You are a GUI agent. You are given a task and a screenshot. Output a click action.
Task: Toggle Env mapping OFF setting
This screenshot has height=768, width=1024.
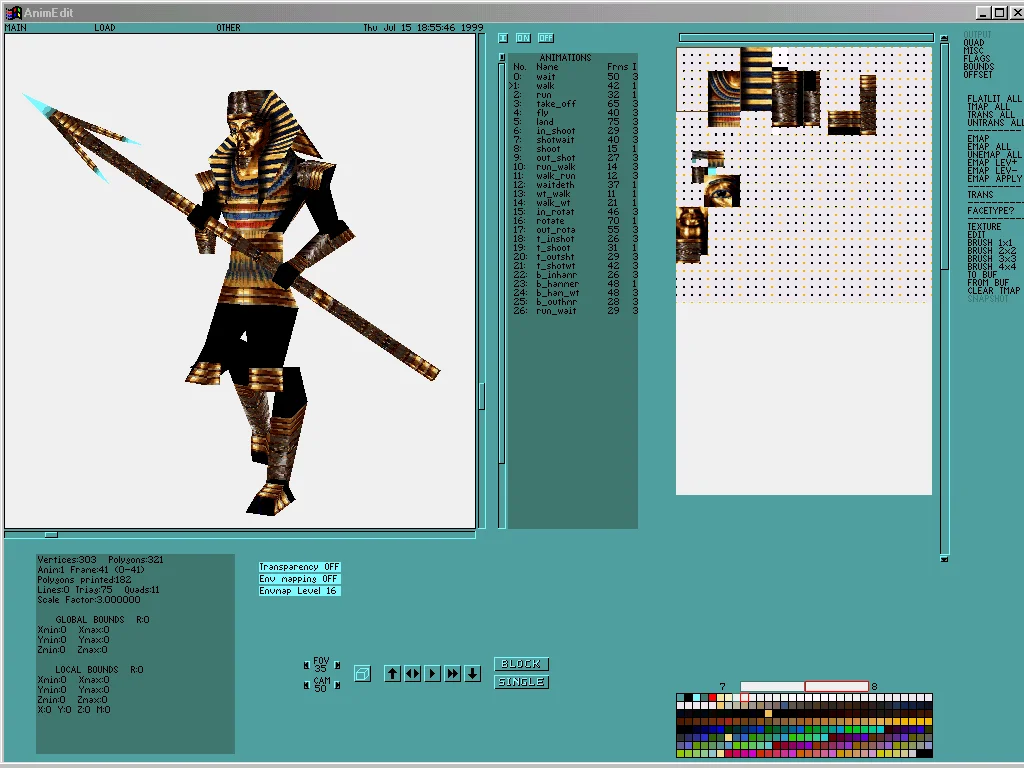click(x=299, y=579)
